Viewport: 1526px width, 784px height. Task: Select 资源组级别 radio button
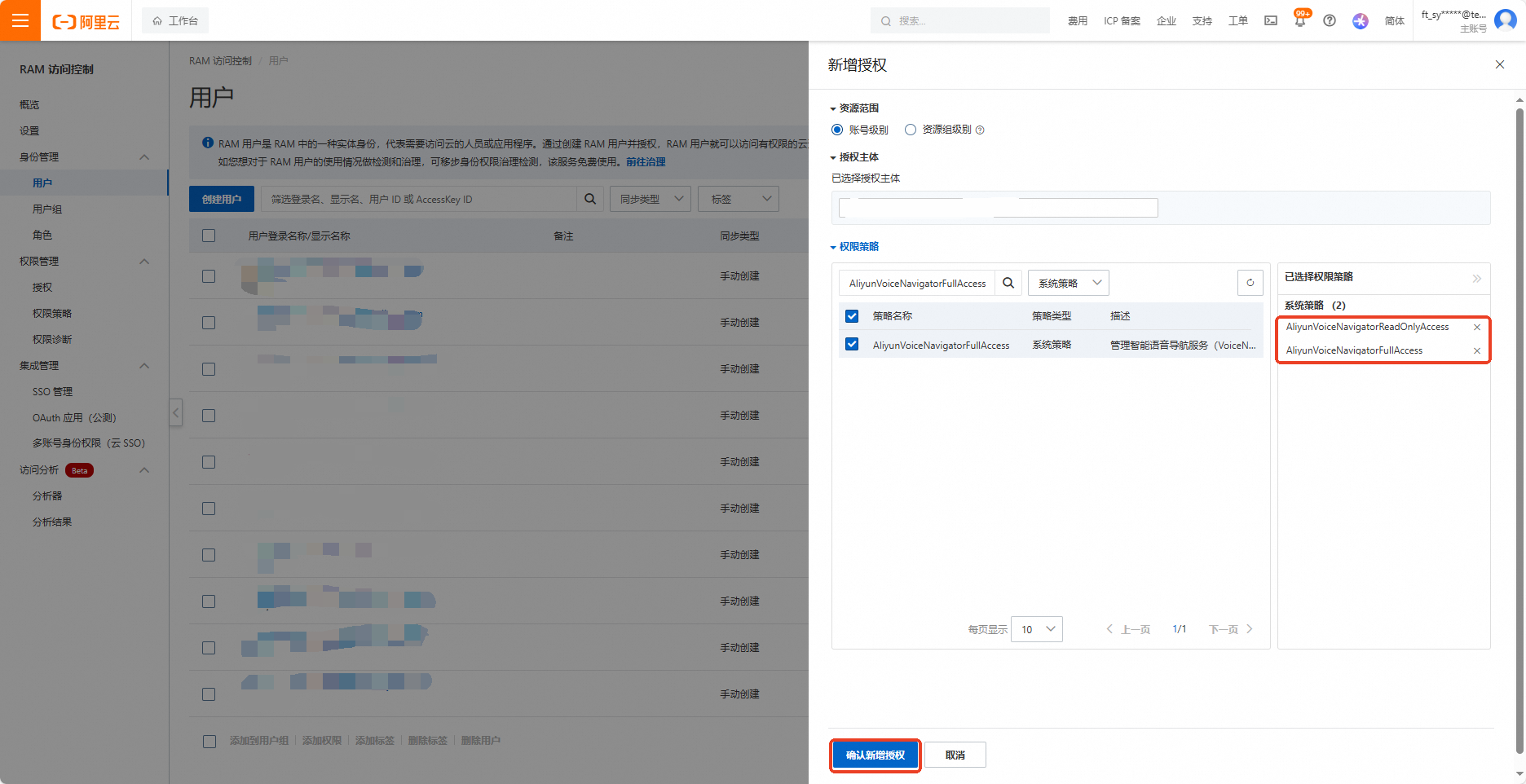pyautogui.click(x=911, y=130)
